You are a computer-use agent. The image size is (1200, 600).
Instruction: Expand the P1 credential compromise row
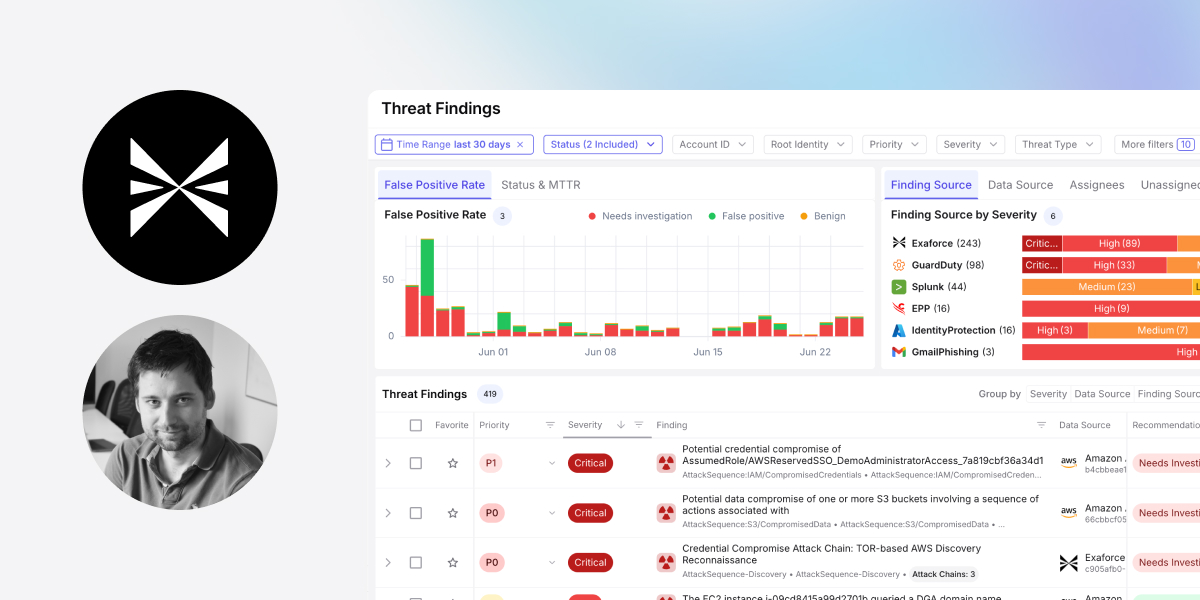coord(388,463)
